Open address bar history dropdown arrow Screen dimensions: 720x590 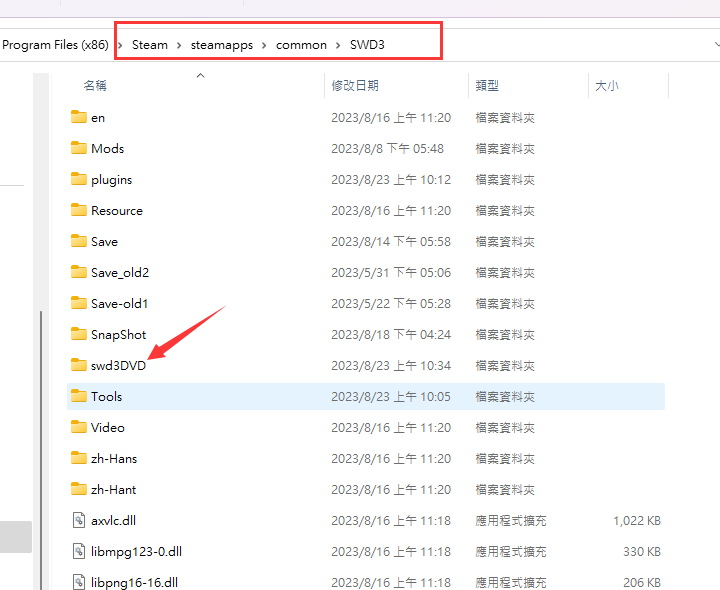point(717,45)
